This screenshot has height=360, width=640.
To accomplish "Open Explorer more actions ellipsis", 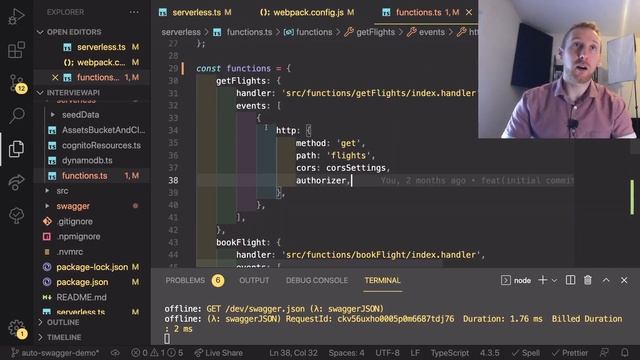I will tap(134, 12).
